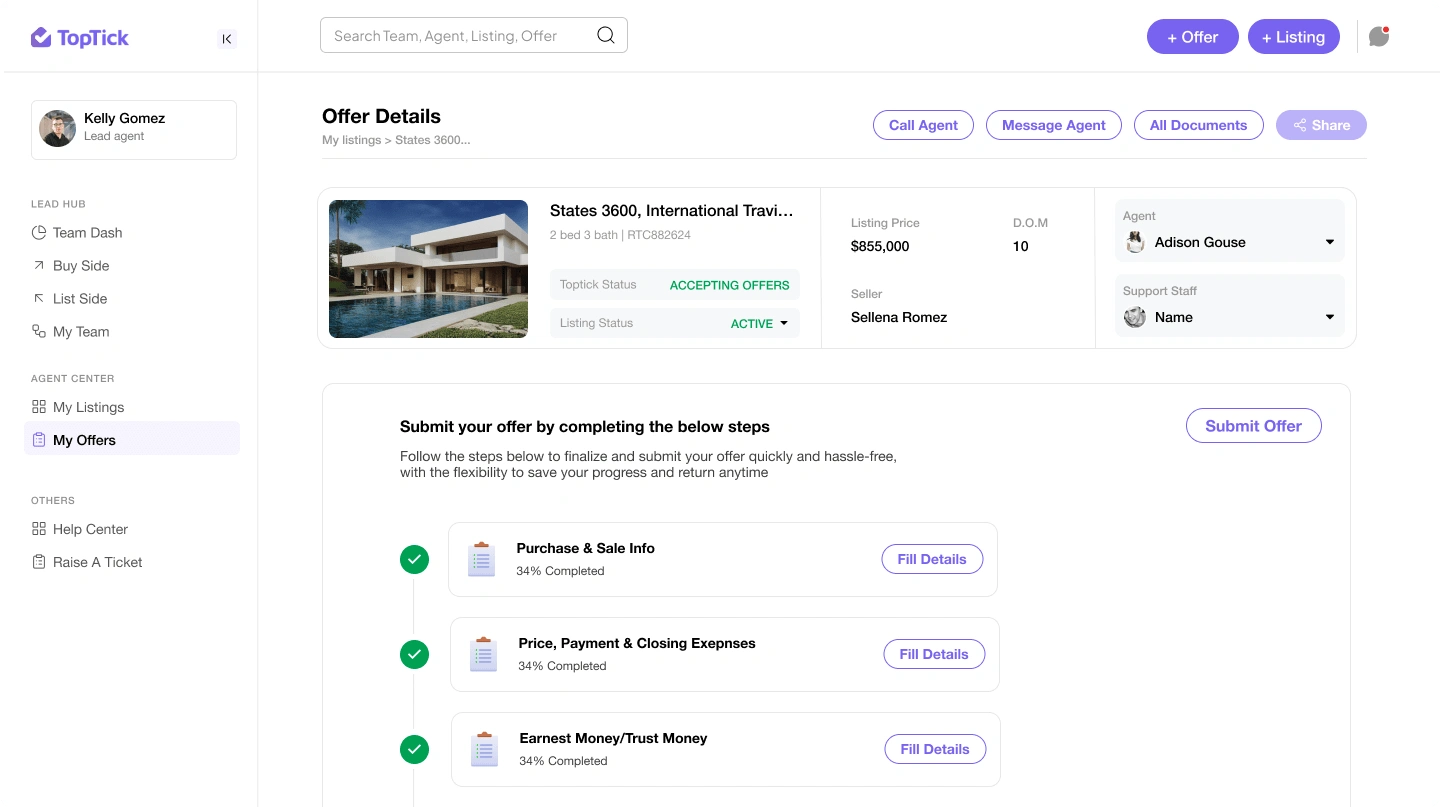Screen dimensions: 1440x807
Task: Click the Price, Payment clipboard icon
Action: (484, 654)
